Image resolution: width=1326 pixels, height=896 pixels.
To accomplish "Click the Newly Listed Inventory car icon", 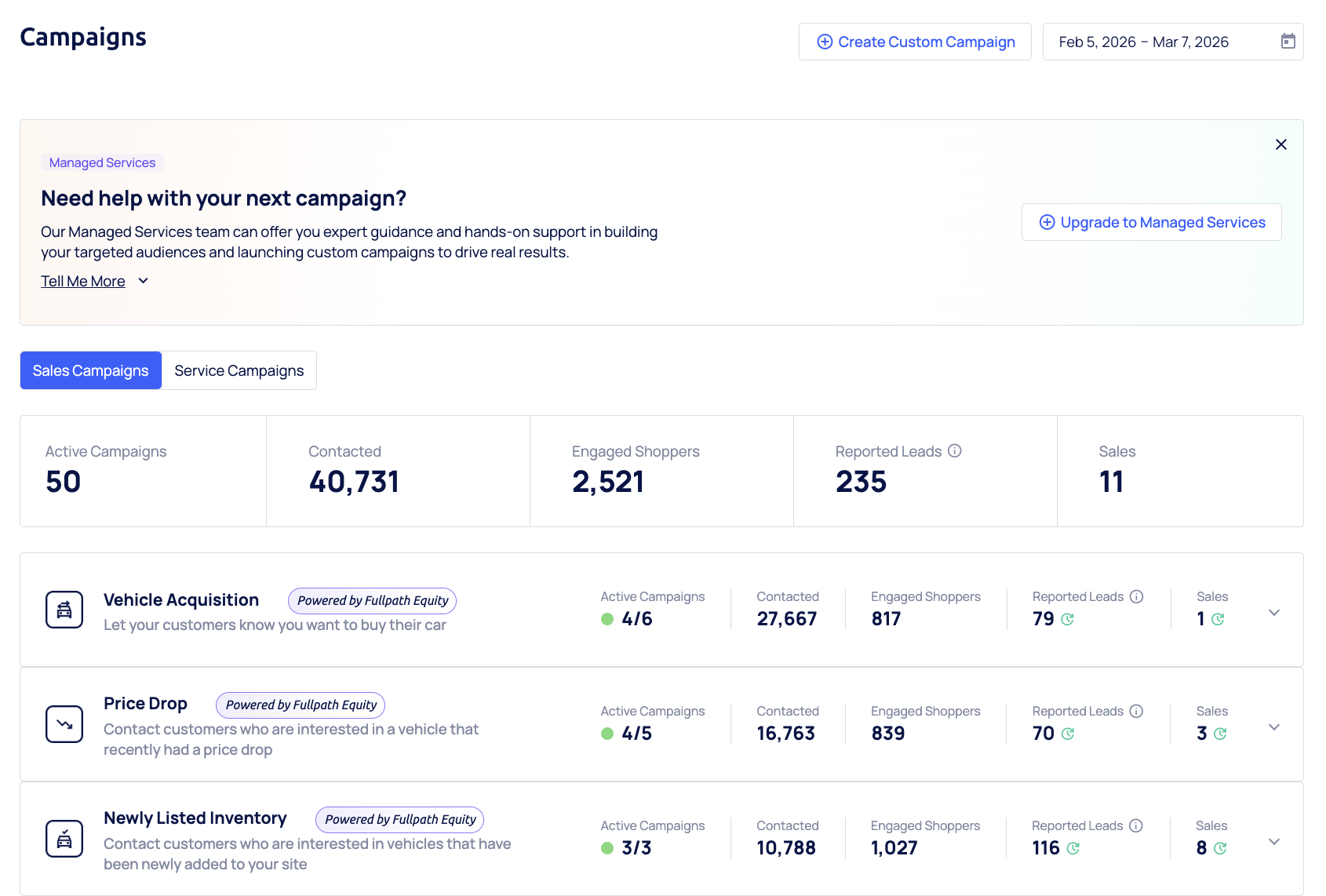I will point(64,839).
